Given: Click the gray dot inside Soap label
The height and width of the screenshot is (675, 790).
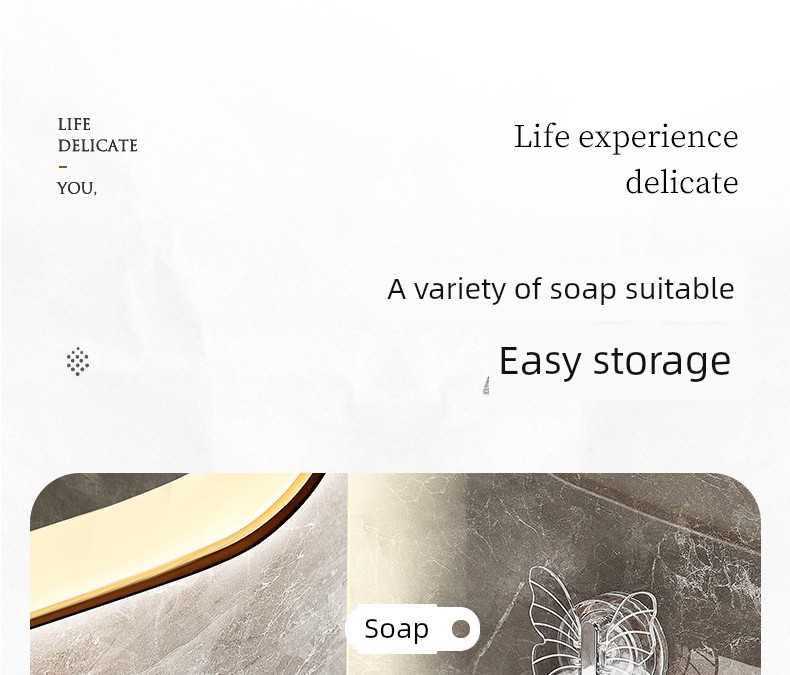Looking at the screenshot, I should coord(460,629).
